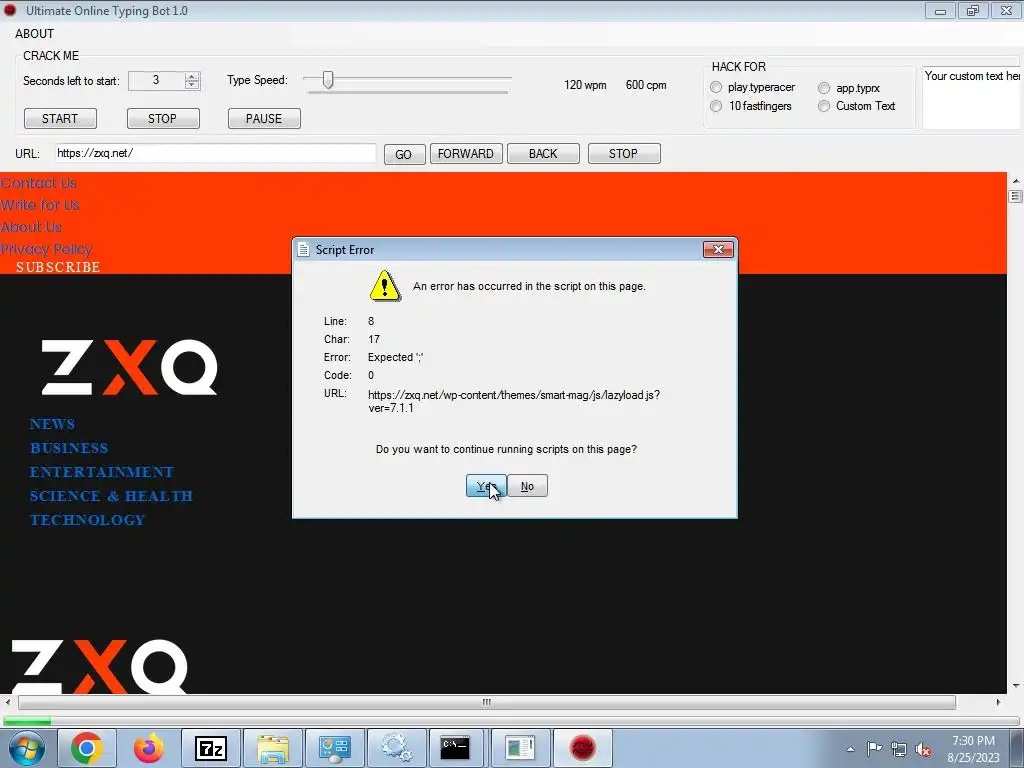This screenshot has width=1024, height=768.
Task: Click No to stop running scripts
Action: [527, 486]
